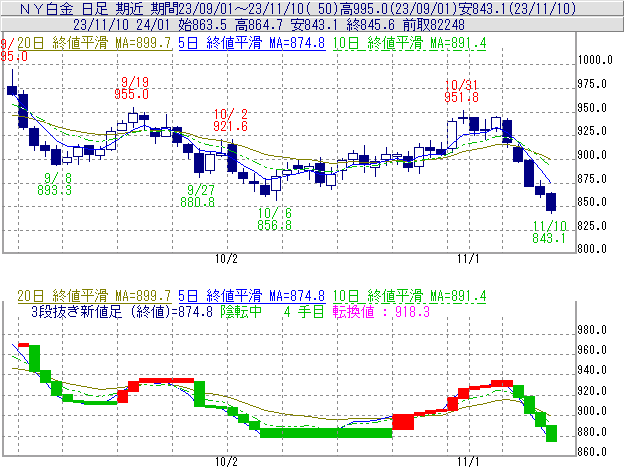Viewport: 624px width, 475px height.
Task: Click the lower chart 5日 終値平滑 MA=874.8 legend
Action: point(252,296)
